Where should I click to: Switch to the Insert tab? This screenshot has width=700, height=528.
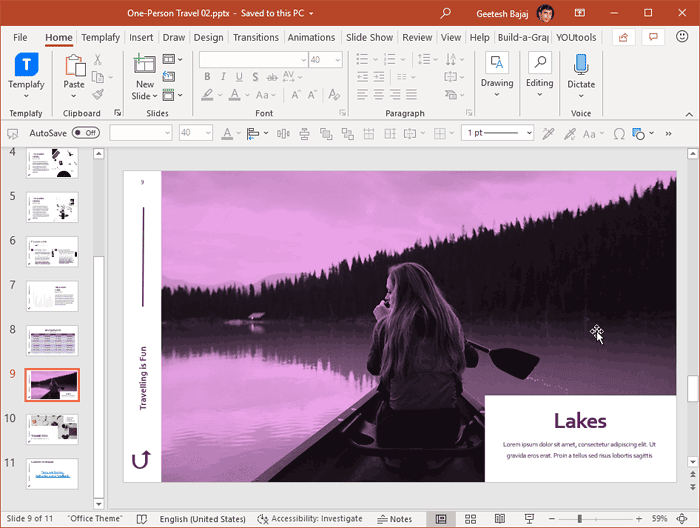141,37
